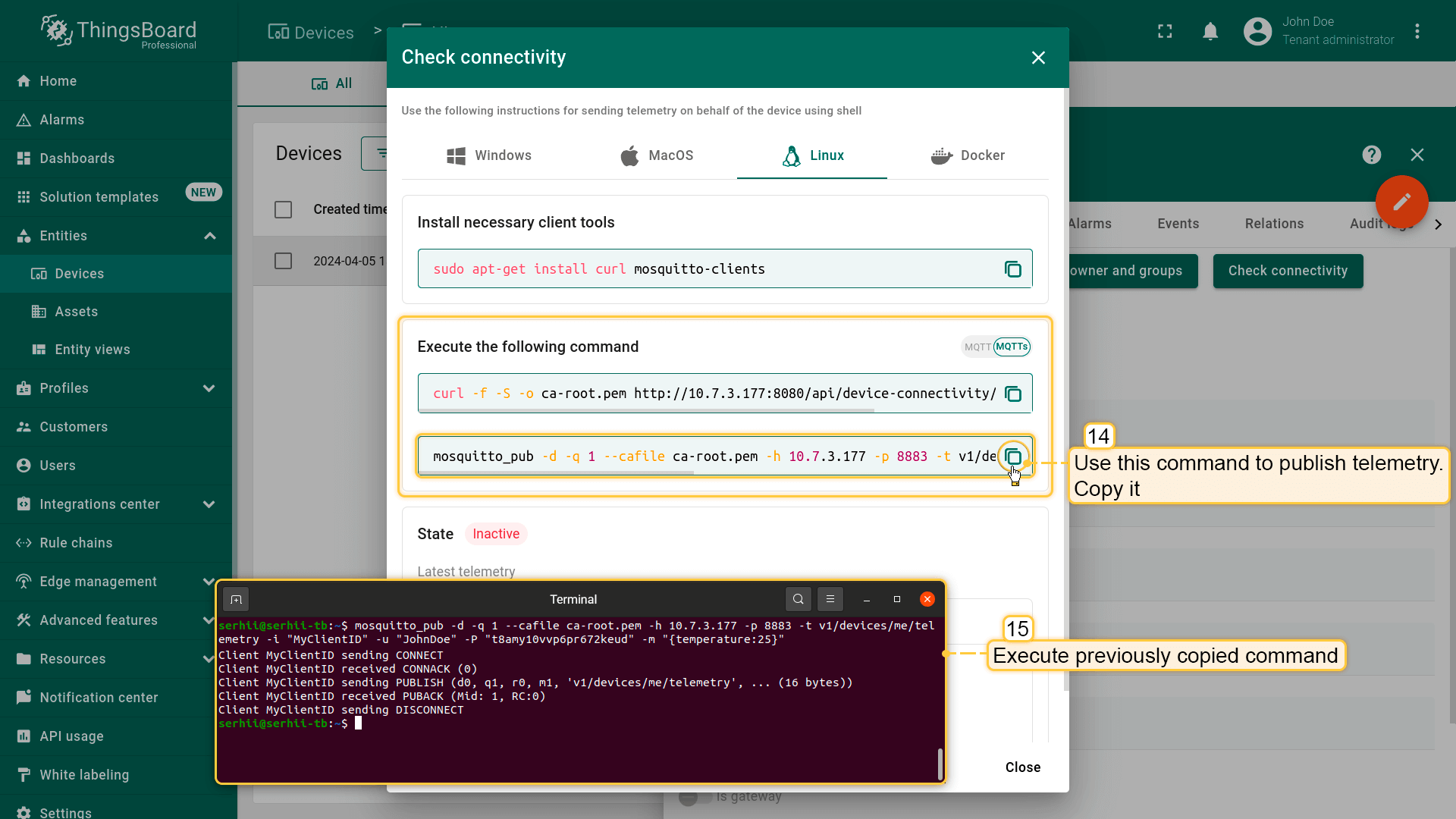The width and height of the screenshot is (1456, 819).
Task: Copy the curl ca-root.pem command
Action: point(1013,394)
